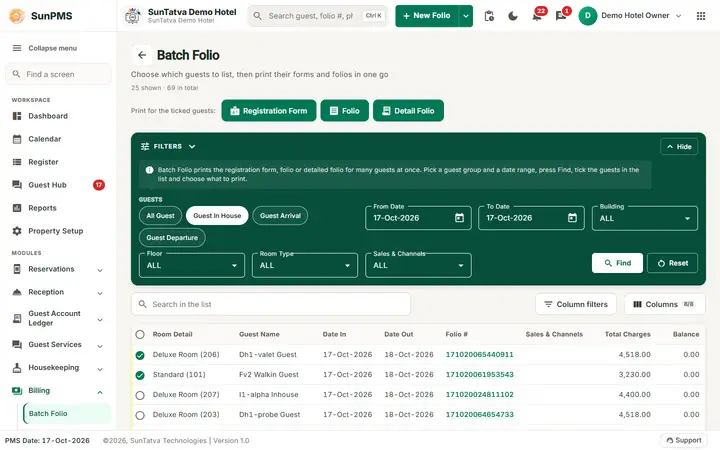This screenshot has width=720, height=450.
Task: Toggle the select-all checkbox in table header
Action: click(140, 334)
